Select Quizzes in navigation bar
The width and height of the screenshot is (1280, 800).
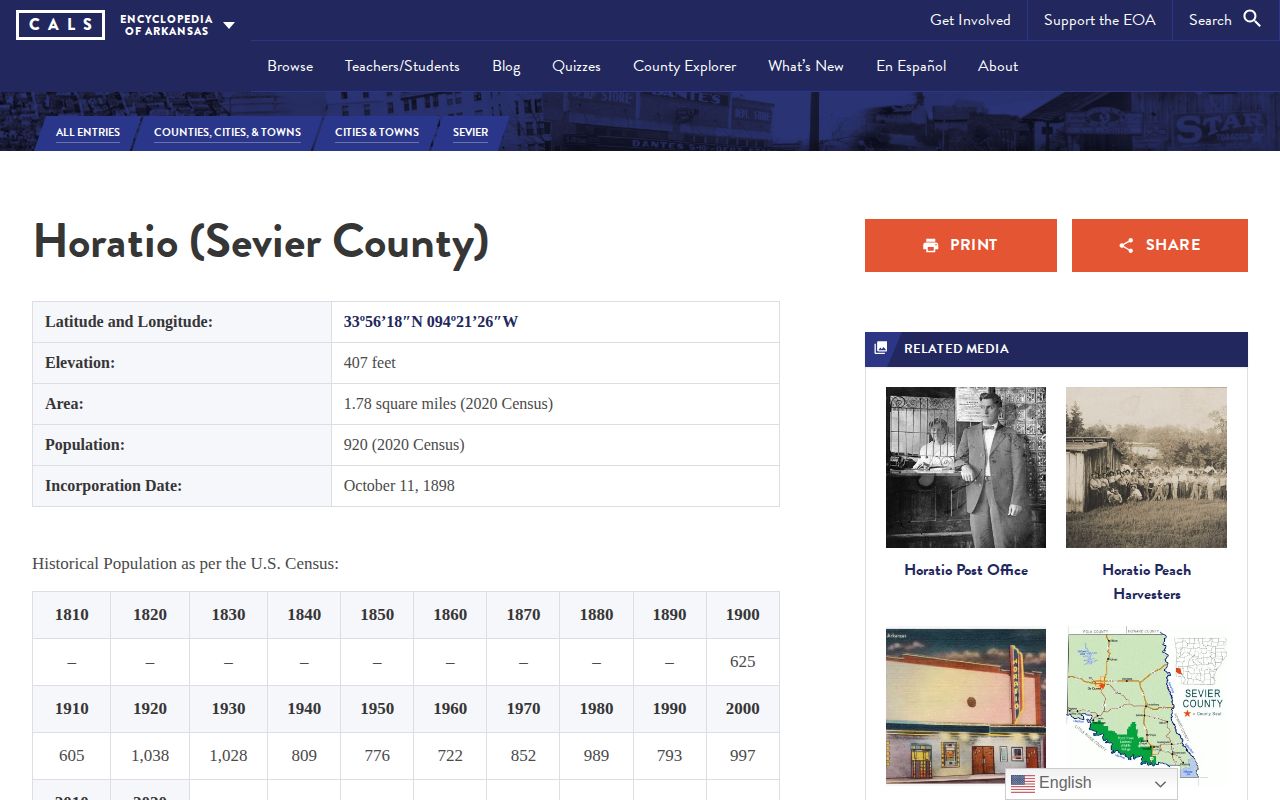tap(576, 66)
